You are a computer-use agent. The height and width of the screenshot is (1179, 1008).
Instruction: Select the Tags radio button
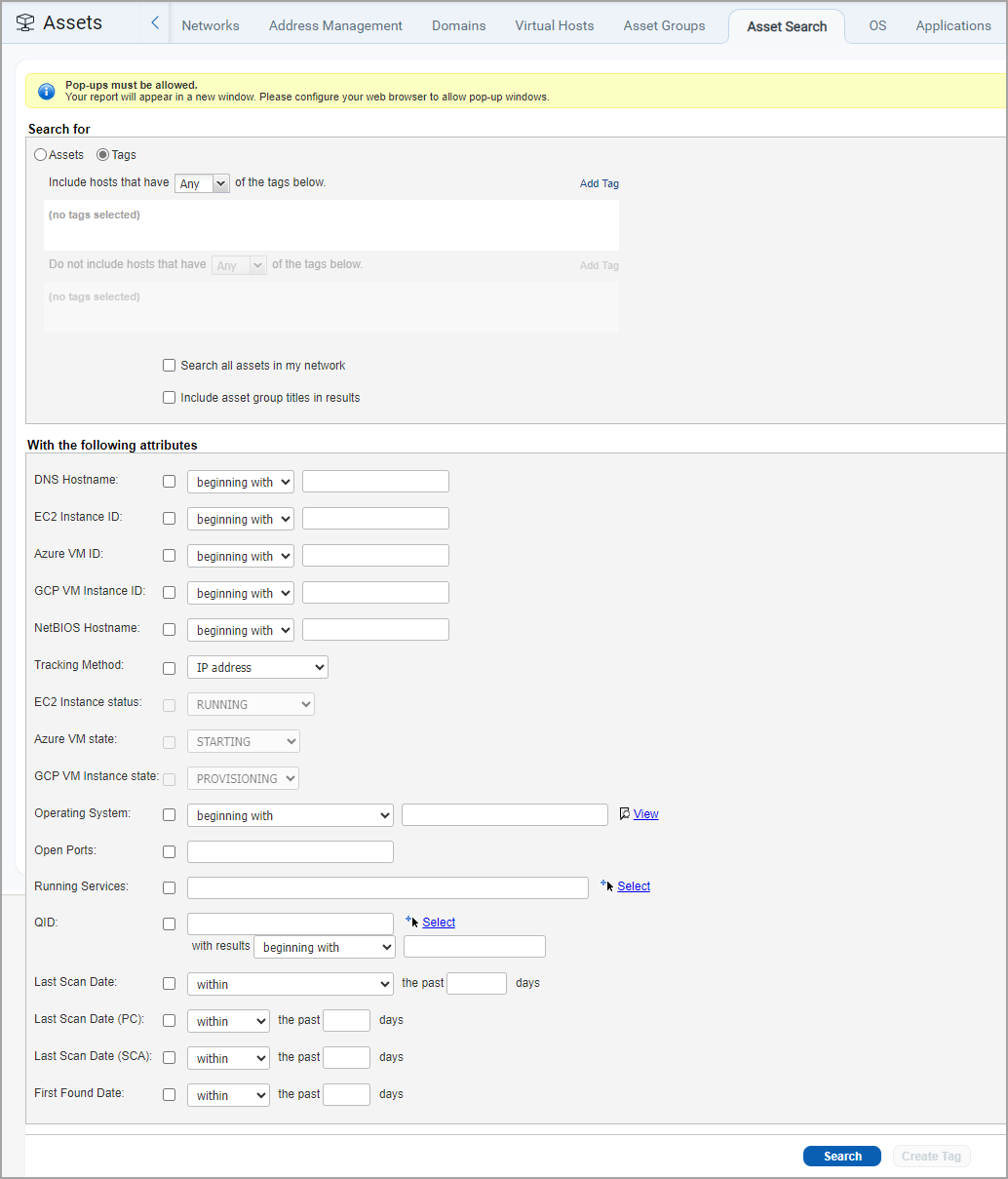(x=101, y=154)
